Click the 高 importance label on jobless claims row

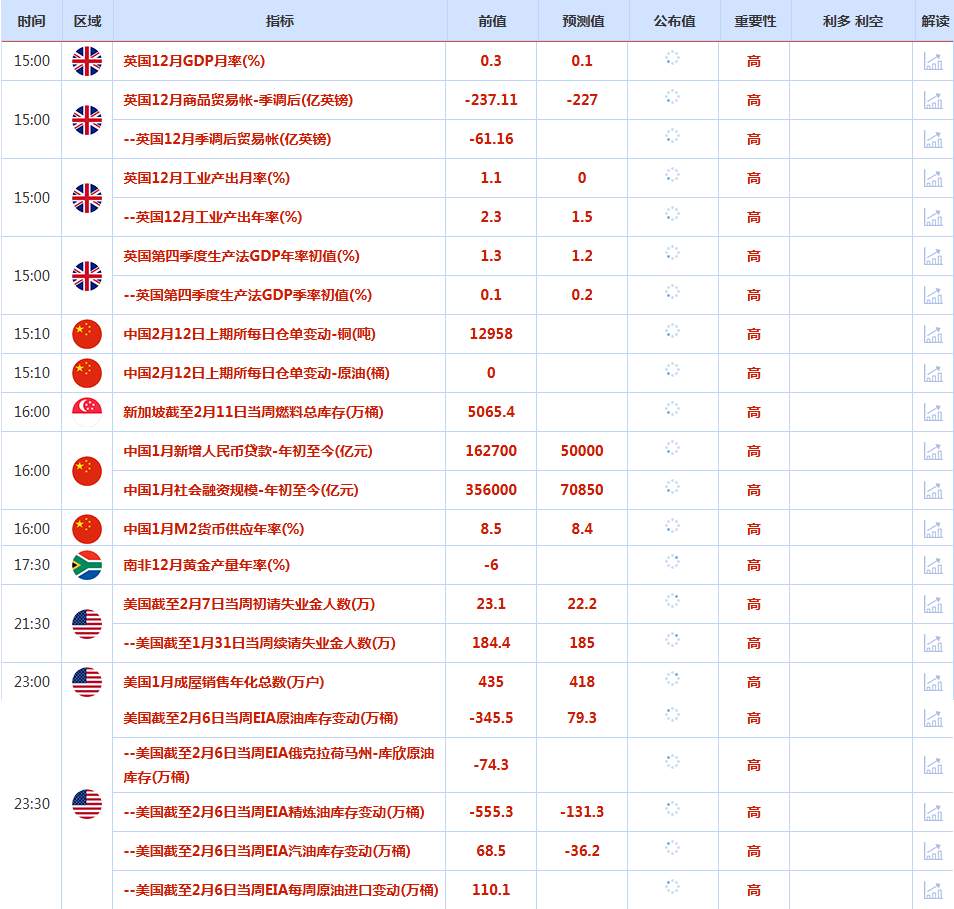753,604
